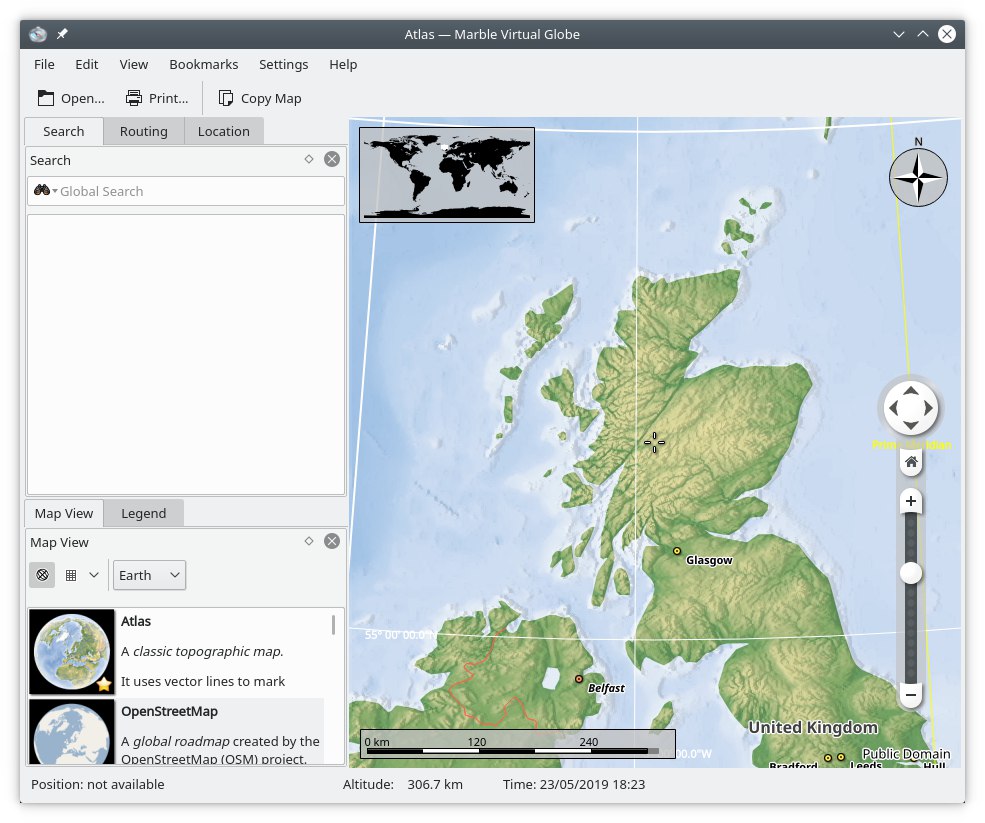Select the Map View tab
Viewport: 985px width, 823px height.
tap(64, 513)
